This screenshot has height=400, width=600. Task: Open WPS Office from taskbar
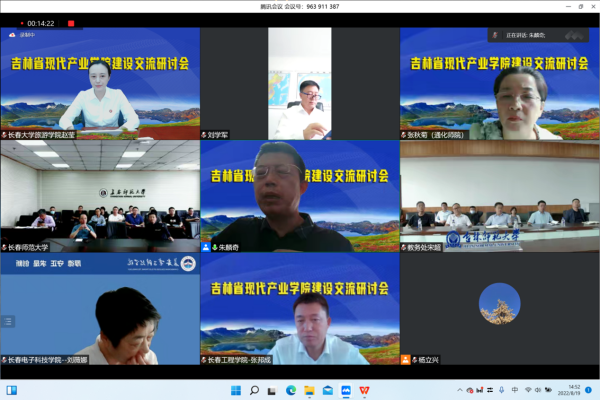363,389
